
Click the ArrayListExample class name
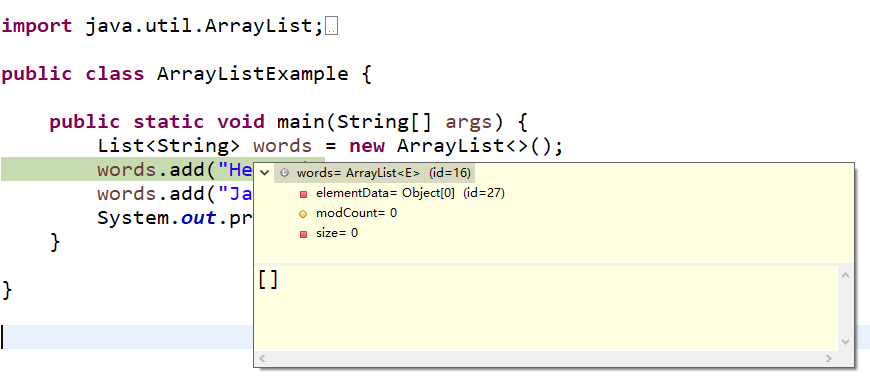pyautogui.click(x=253, y=74)
